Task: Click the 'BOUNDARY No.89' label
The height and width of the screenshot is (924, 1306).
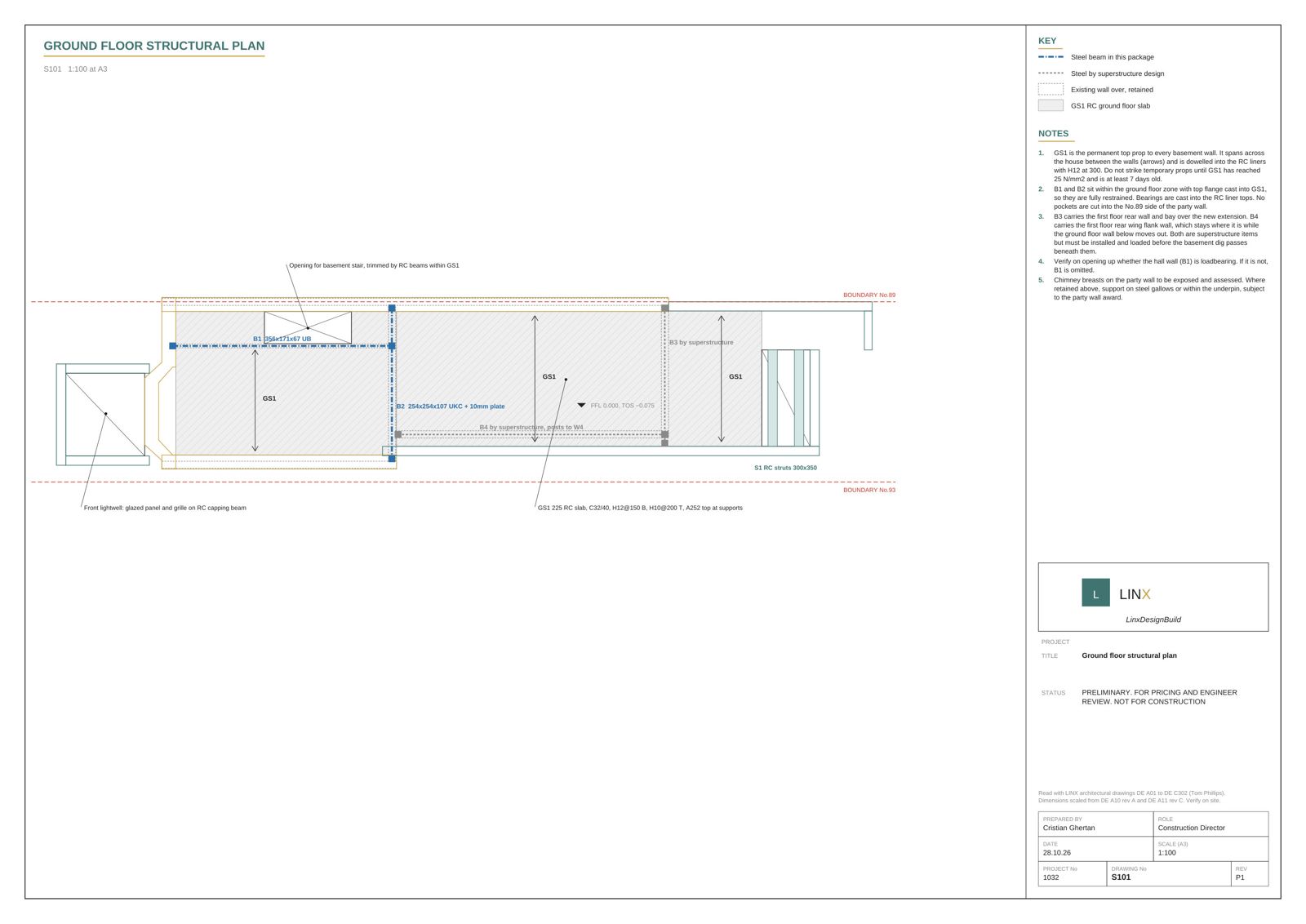Action: 869,295
